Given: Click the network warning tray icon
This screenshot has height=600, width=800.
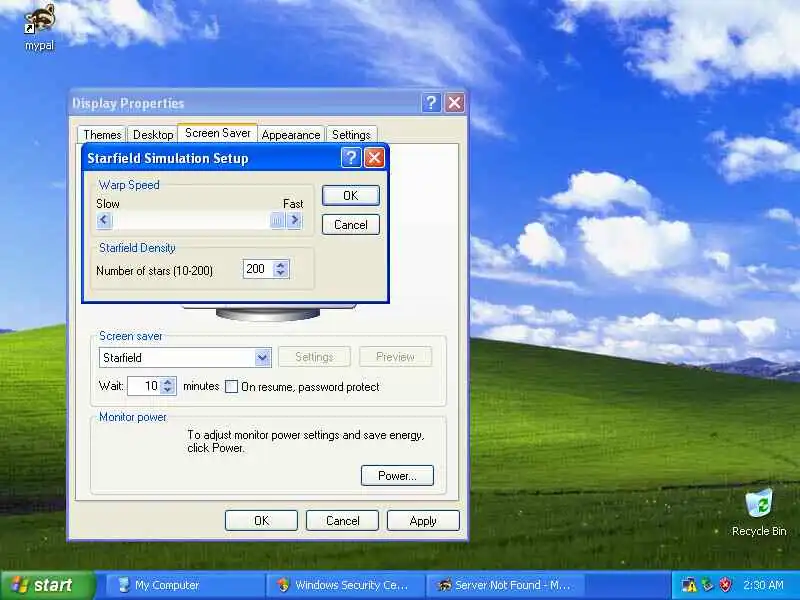Looking at the screenshot, I should click(x=689, y=585).
